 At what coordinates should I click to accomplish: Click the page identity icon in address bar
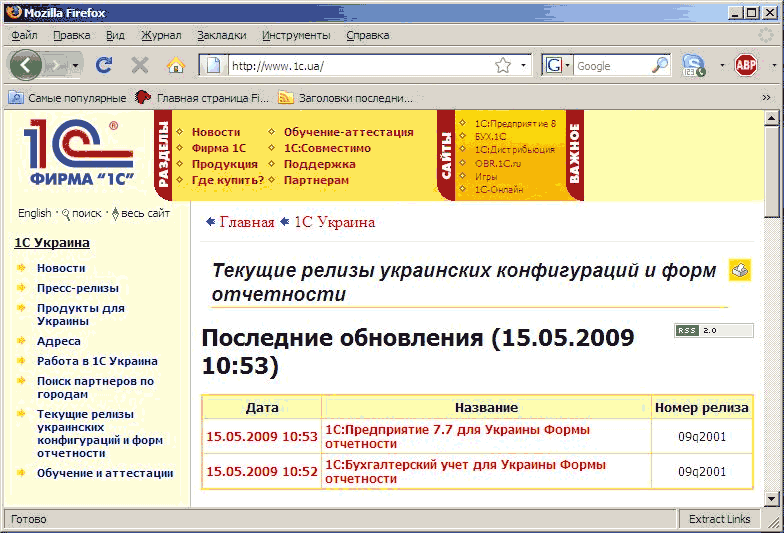(214, 66)
